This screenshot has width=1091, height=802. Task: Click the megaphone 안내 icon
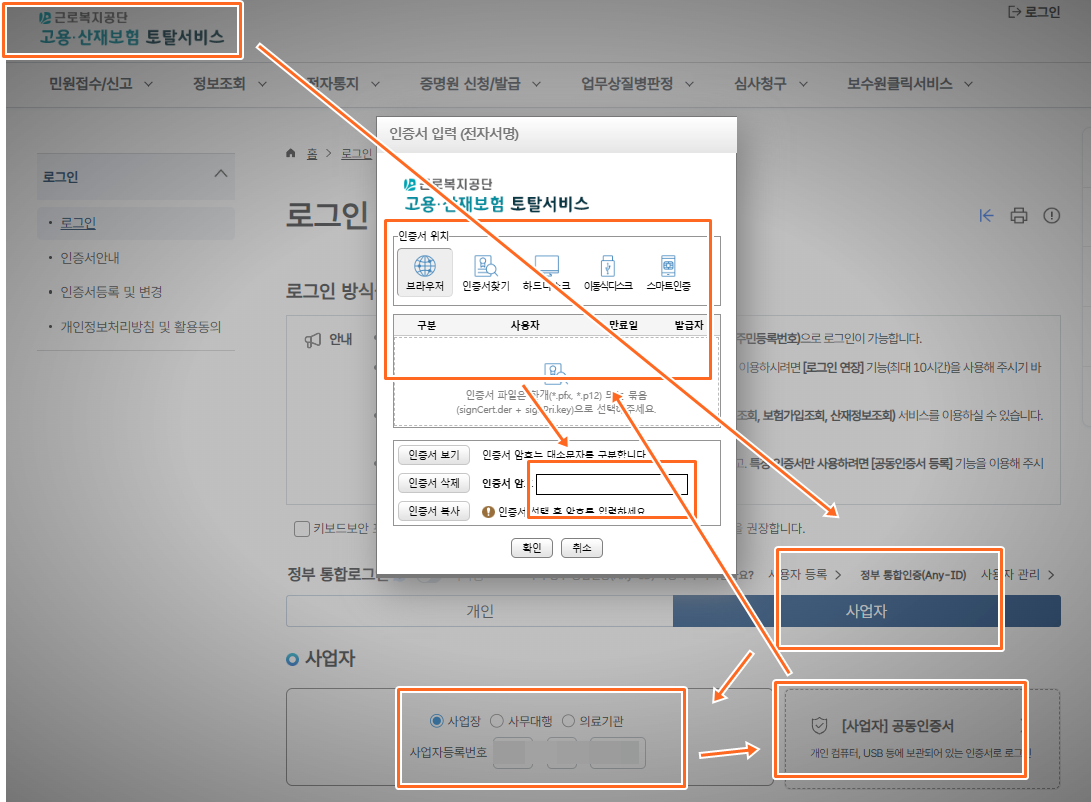(x=312, y=339)
